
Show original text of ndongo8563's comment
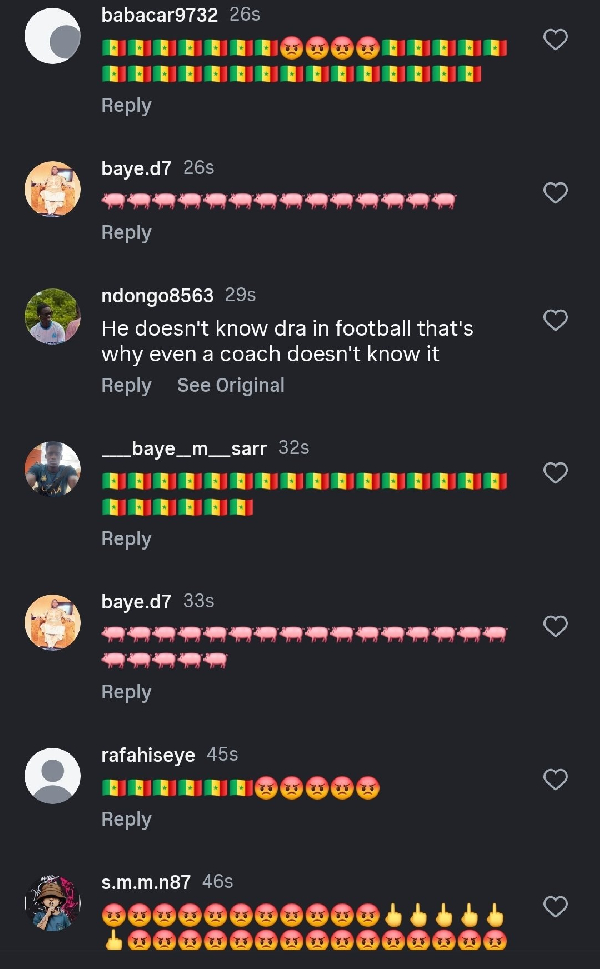click(x=230, y=386)
